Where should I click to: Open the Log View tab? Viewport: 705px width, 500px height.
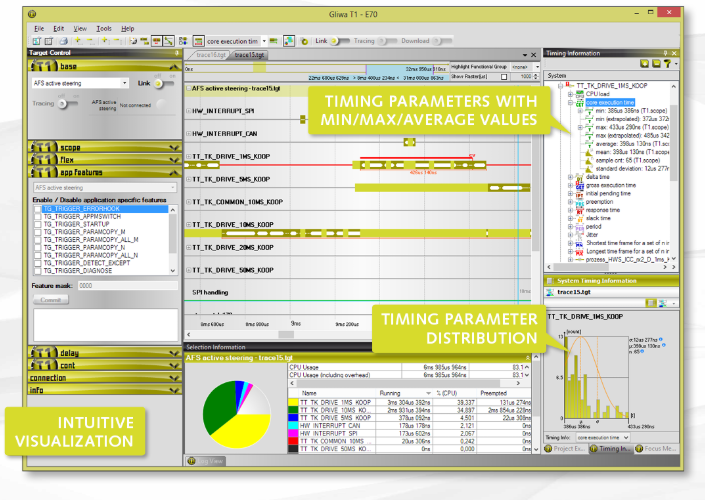[205, 461]
